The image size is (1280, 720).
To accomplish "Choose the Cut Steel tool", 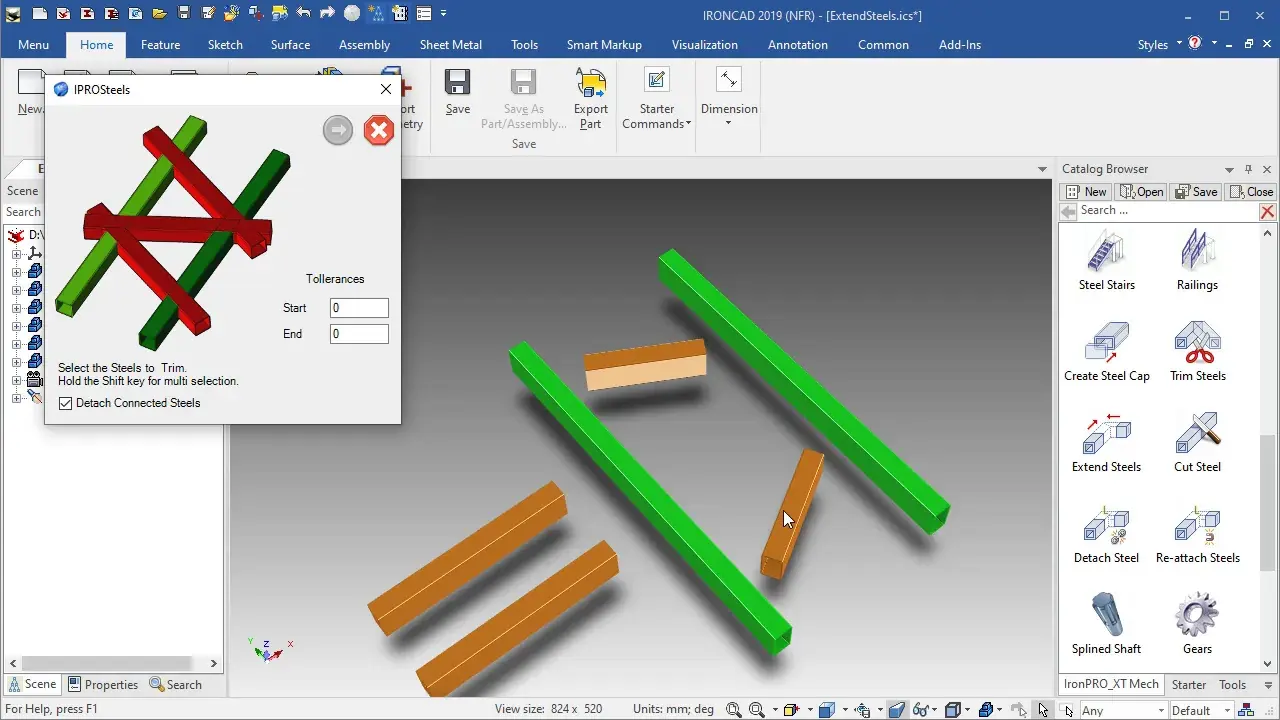I will click(1197, 441).
